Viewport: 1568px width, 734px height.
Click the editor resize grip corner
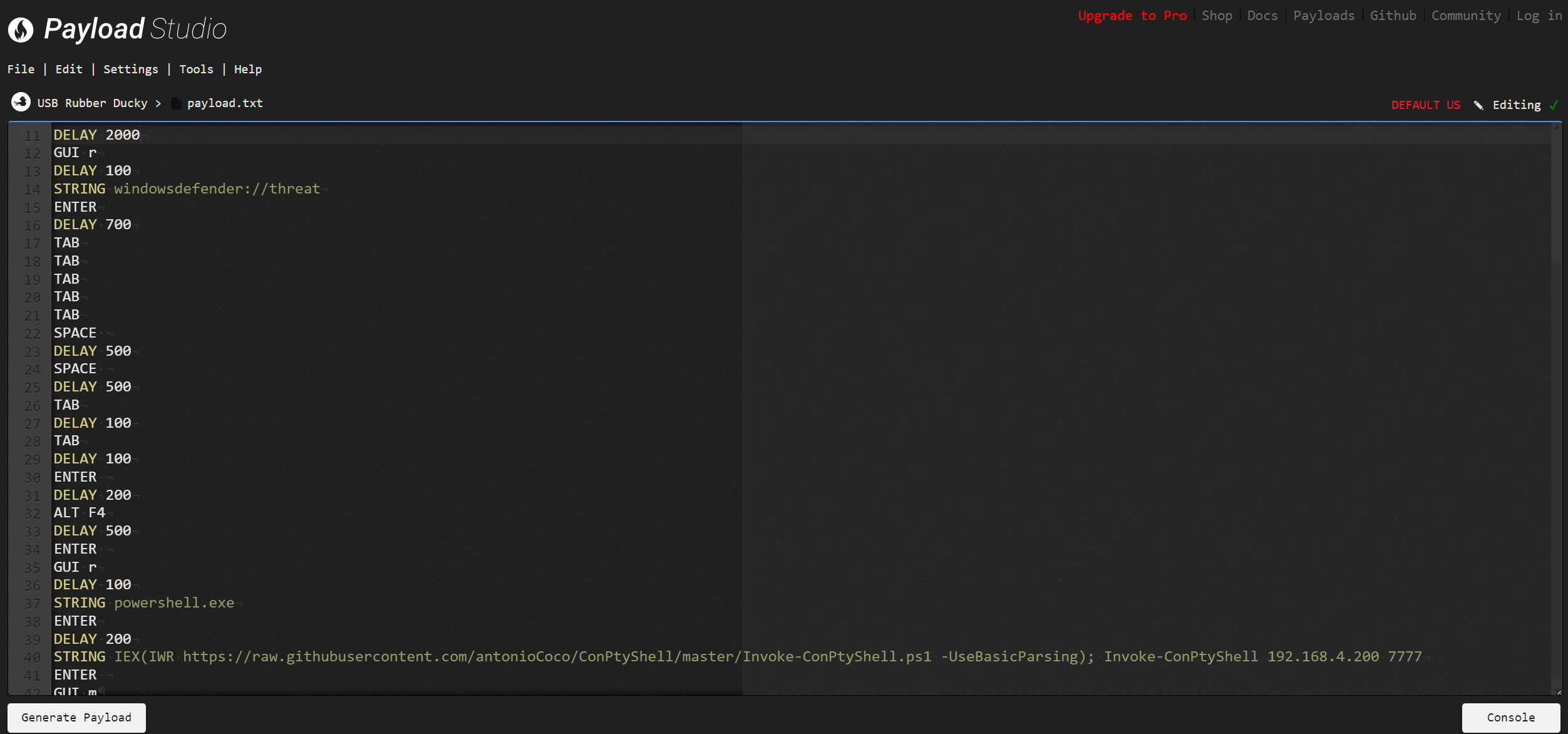(x=1559, y=691)
